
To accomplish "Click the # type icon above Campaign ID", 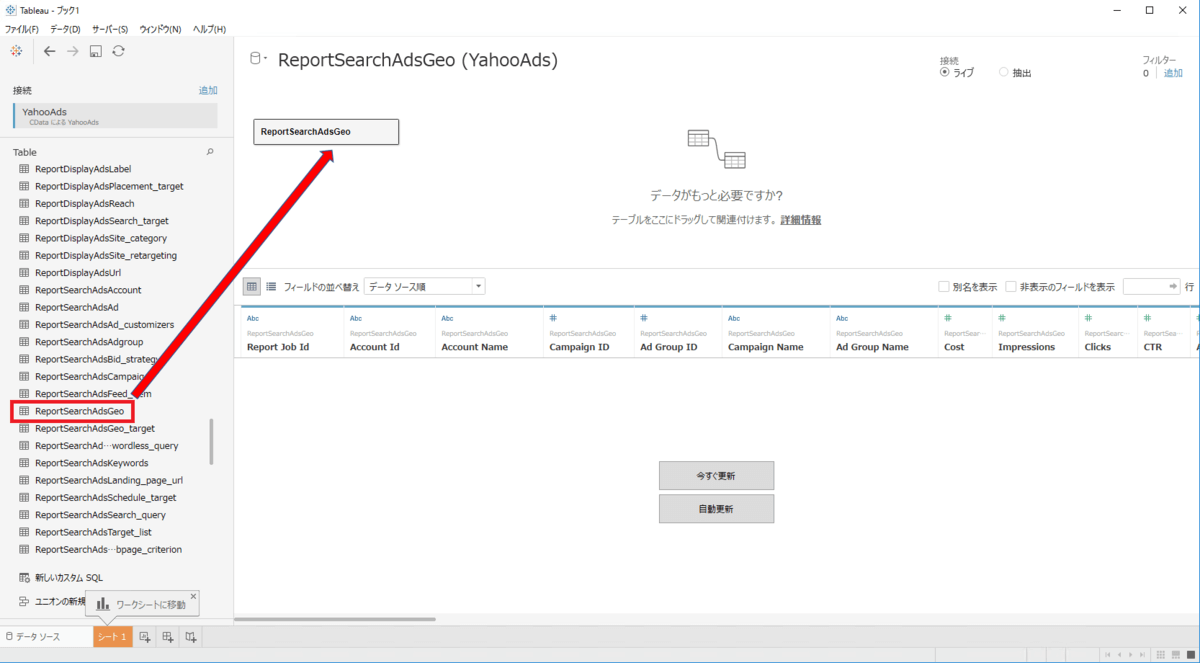I will pyautogui.click(x=553, y=319).
